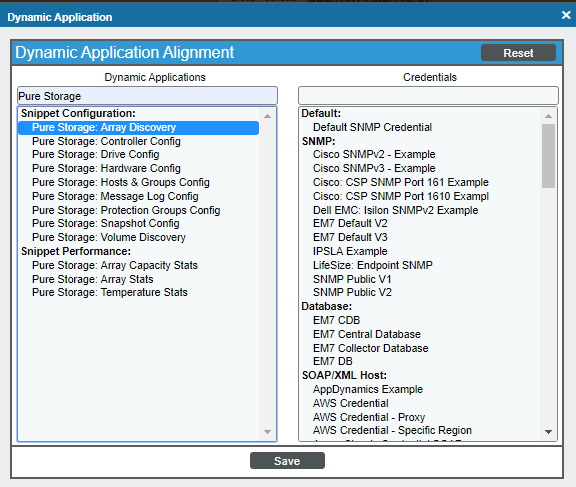The image size is (576, 487).
Task: Click Dynamic Applications list scroll down arrow
Action: tap(267, 432)
